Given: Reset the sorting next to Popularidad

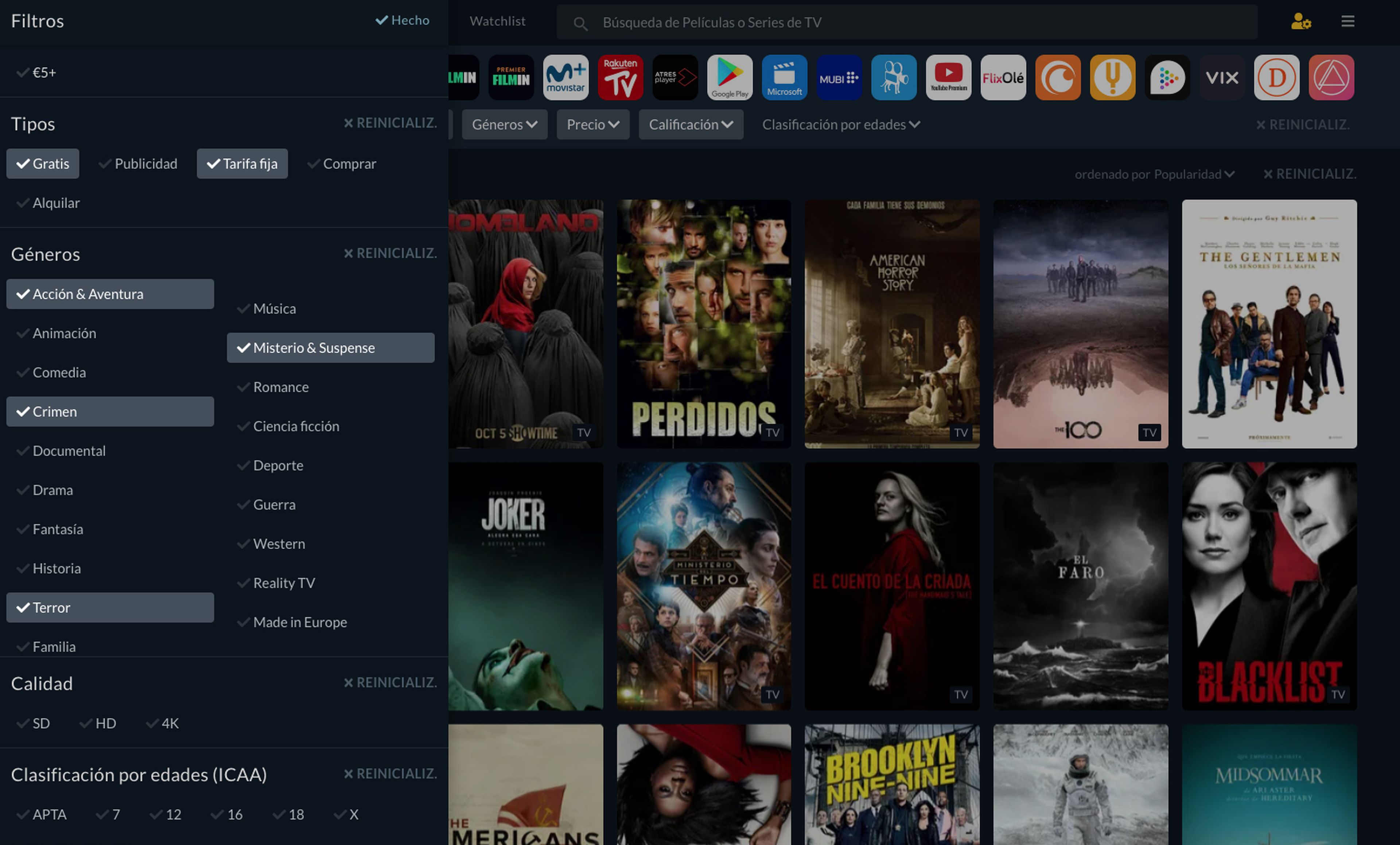Looking at the screenshot, I should point(1310,174).
